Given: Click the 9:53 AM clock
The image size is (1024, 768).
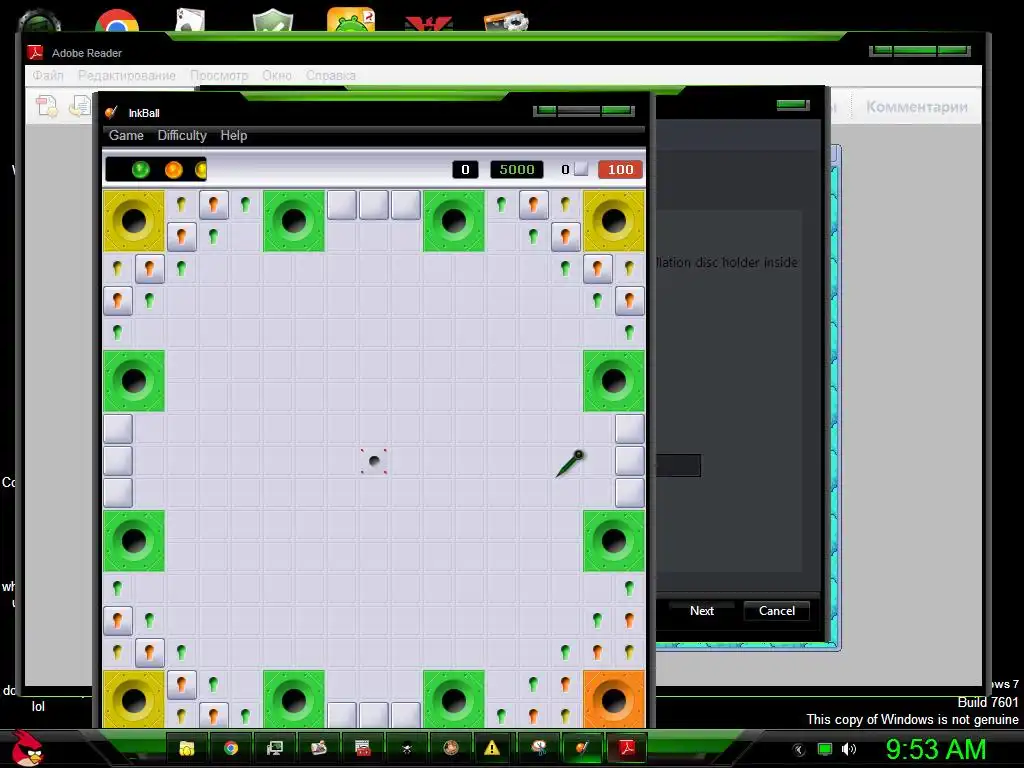Looking at the screenshot, I should pyautogui.click(x=936, y=750).
